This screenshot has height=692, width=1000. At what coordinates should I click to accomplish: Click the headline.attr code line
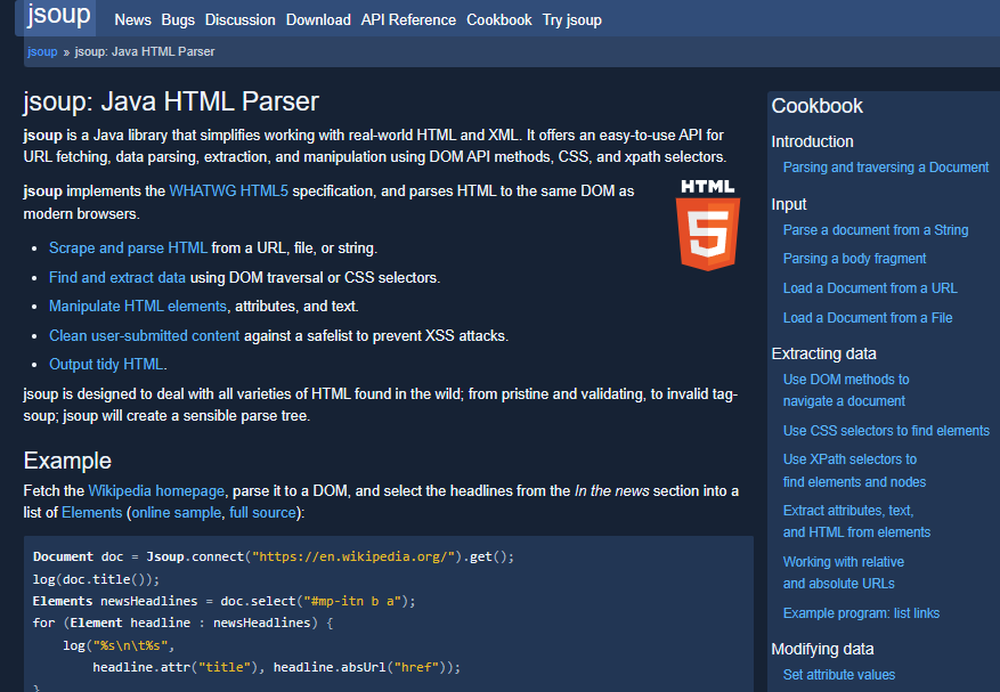click(x=276, y=667)
